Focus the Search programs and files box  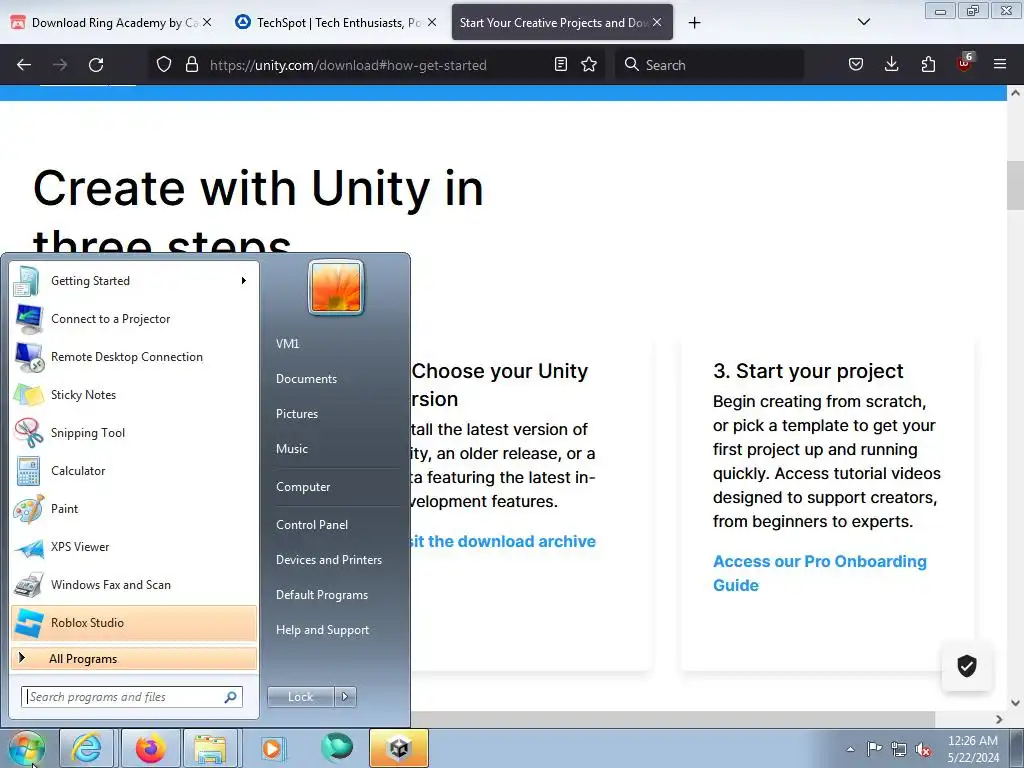point(132,697)
